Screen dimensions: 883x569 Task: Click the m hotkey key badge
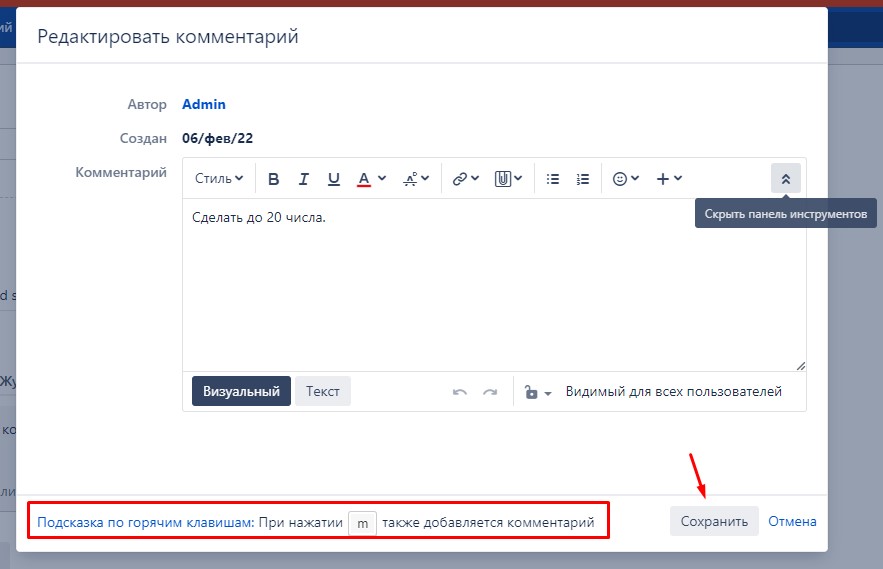363,523
